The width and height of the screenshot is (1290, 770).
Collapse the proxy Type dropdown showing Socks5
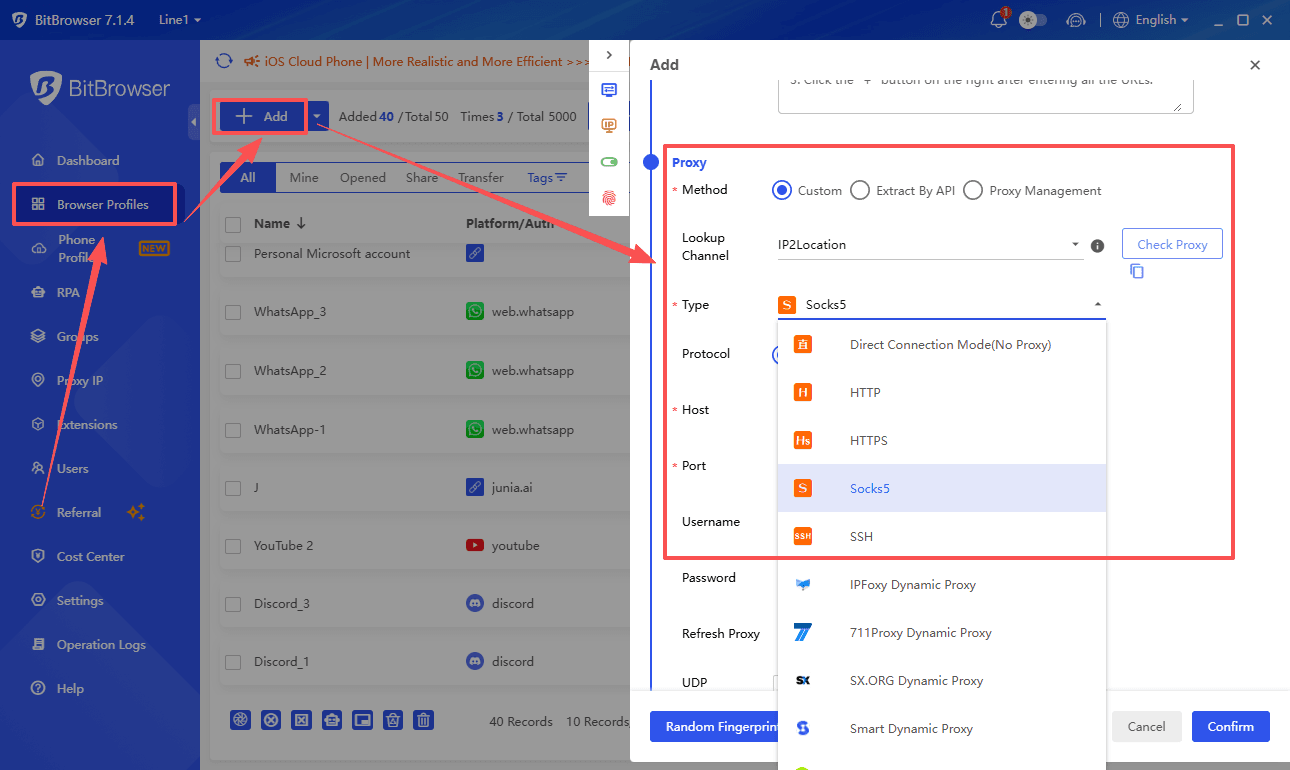pyautogui.click(x=942, y=305)
